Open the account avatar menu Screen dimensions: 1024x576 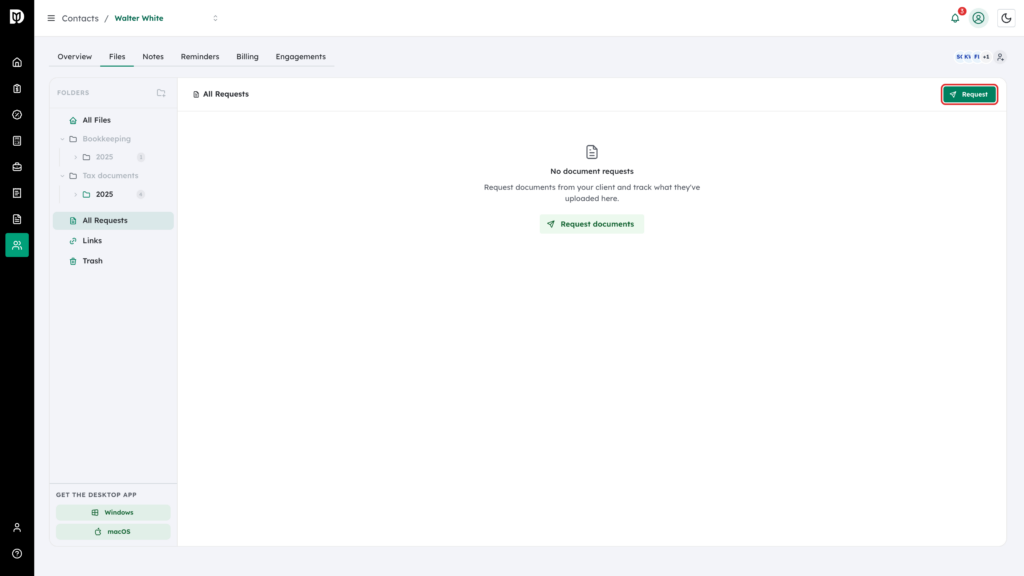pyautogui.click(x=978, y=18)
